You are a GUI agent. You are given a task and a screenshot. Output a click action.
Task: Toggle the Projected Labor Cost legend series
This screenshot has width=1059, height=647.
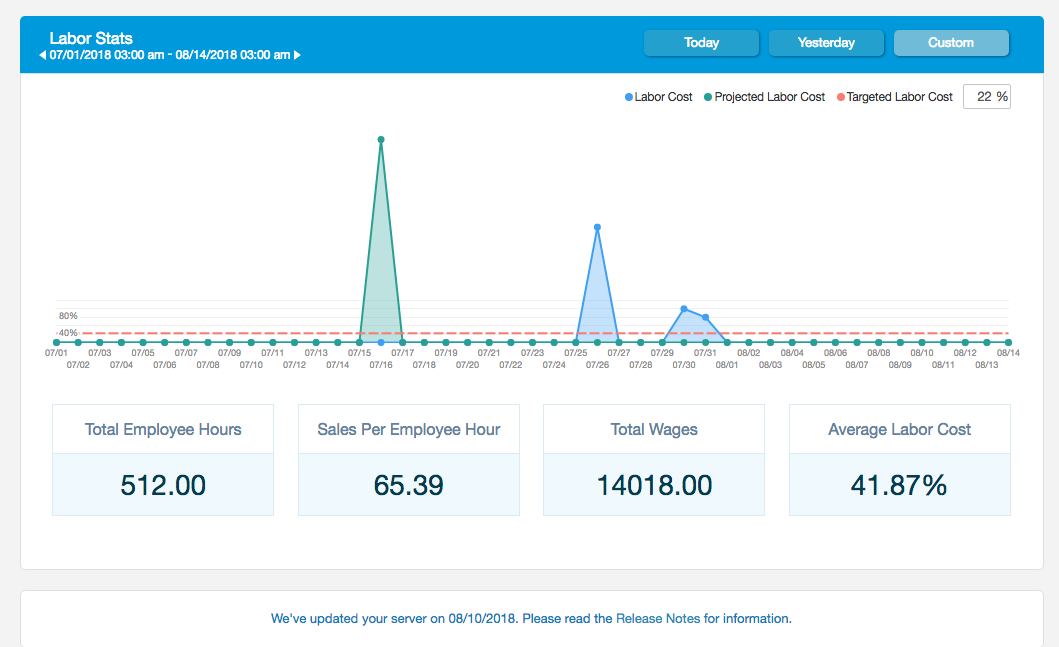click(x=764, y=97)
